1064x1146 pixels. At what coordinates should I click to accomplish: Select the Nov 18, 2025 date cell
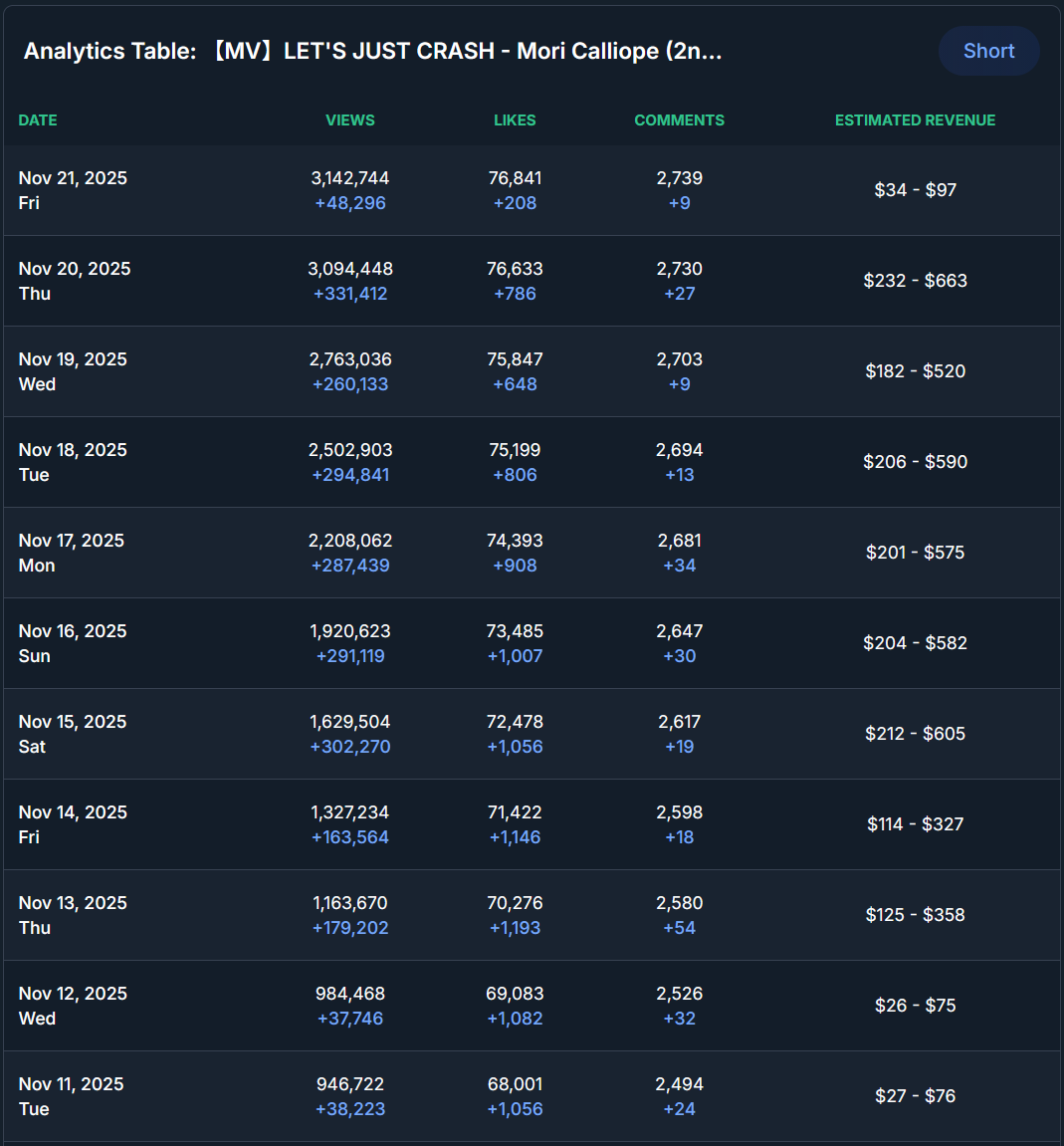(x=73, y=462)
